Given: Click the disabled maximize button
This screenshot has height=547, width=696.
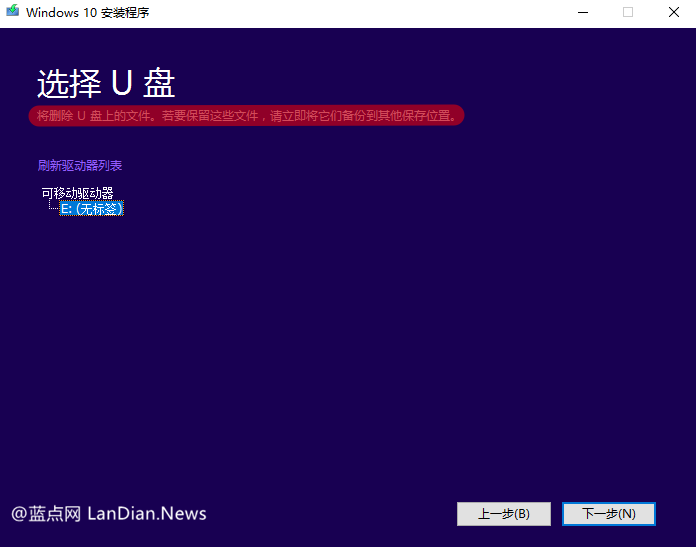Looking at the screenshot, I should coord(628,12).
